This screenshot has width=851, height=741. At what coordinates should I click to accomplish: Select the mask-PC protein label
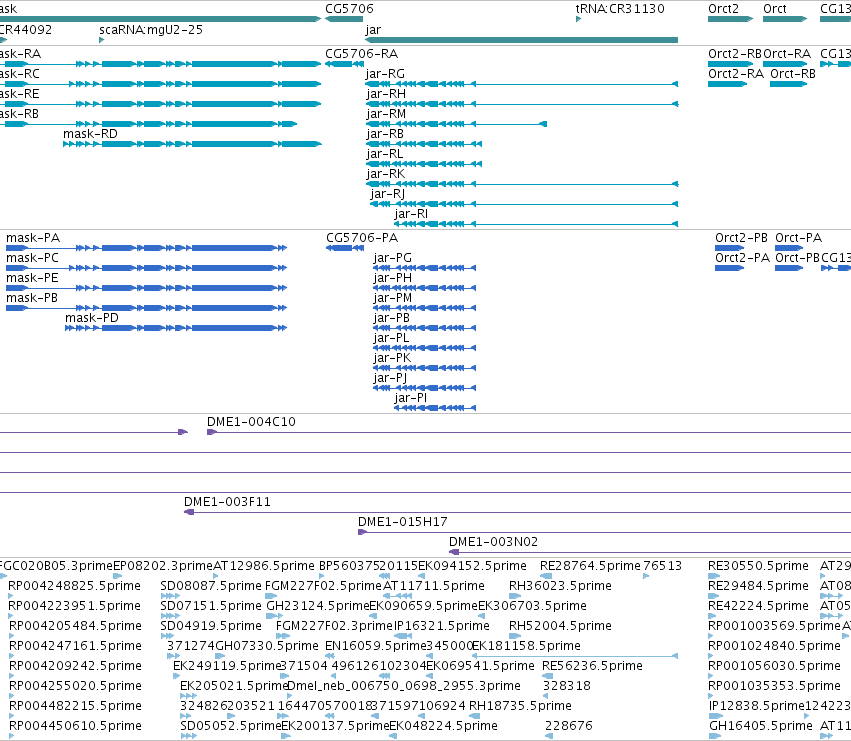click(33, 258)
